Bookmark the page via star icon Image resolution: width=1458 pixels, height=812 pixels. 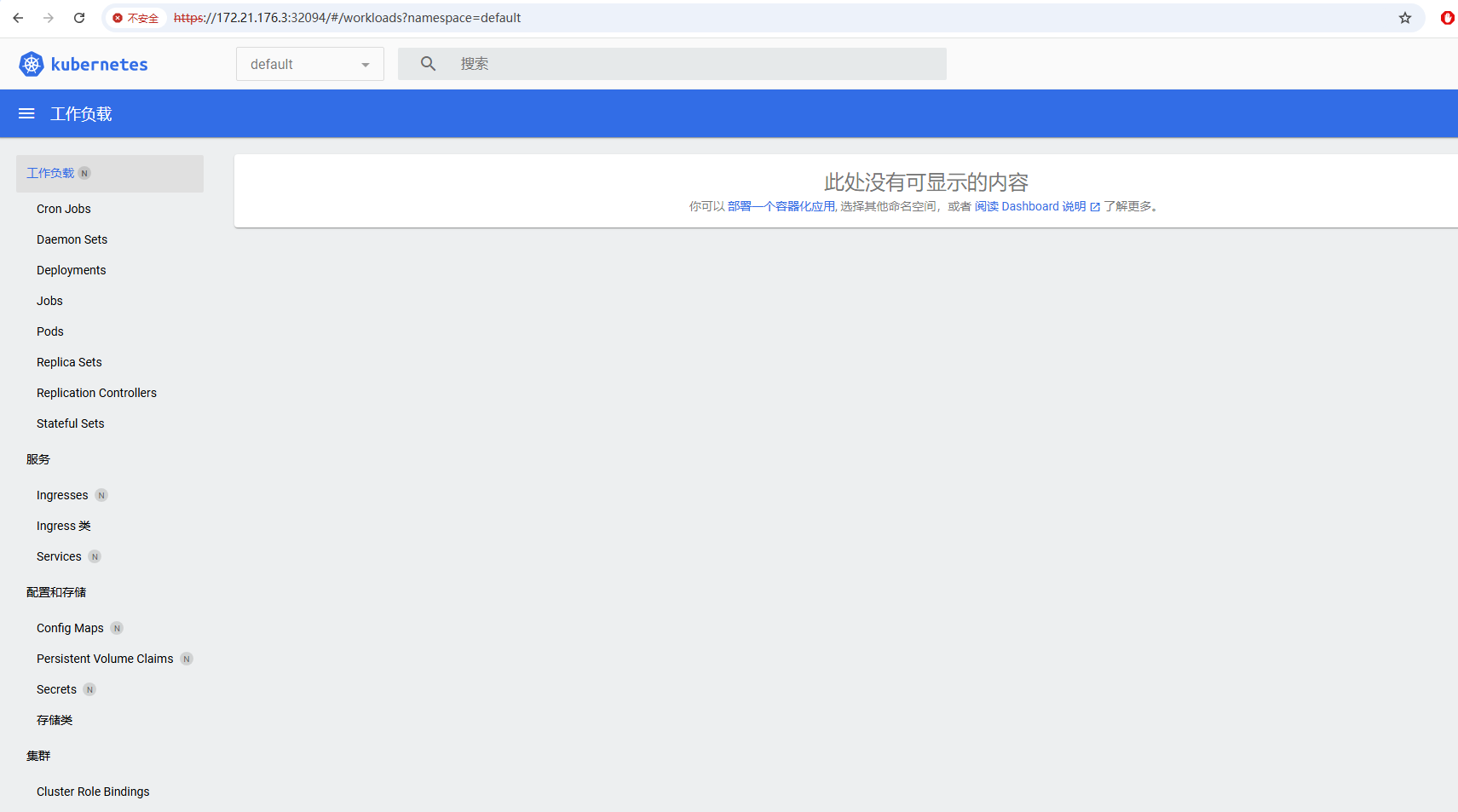[1404, 17]
